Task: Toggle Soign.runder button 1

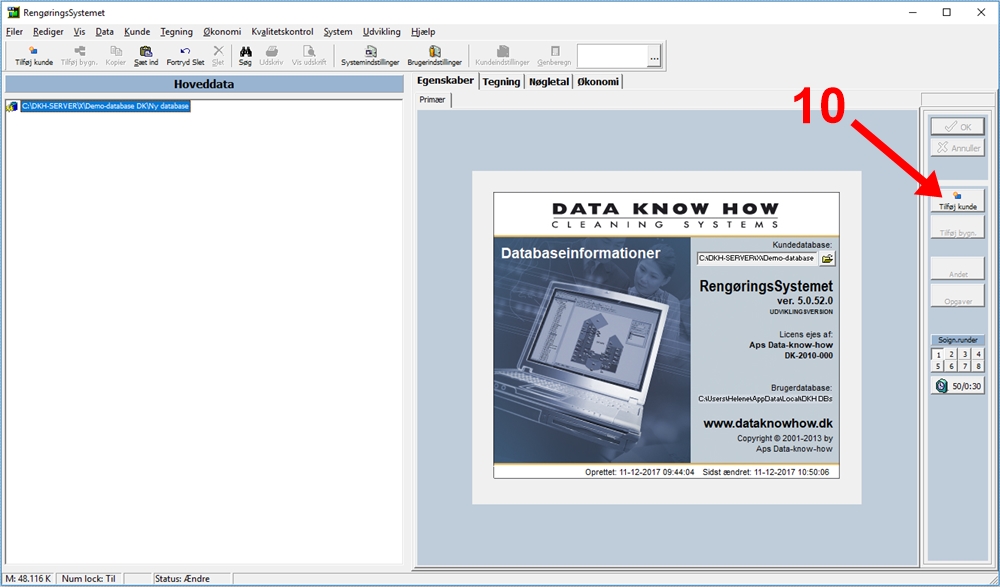Action: (938, 355)
